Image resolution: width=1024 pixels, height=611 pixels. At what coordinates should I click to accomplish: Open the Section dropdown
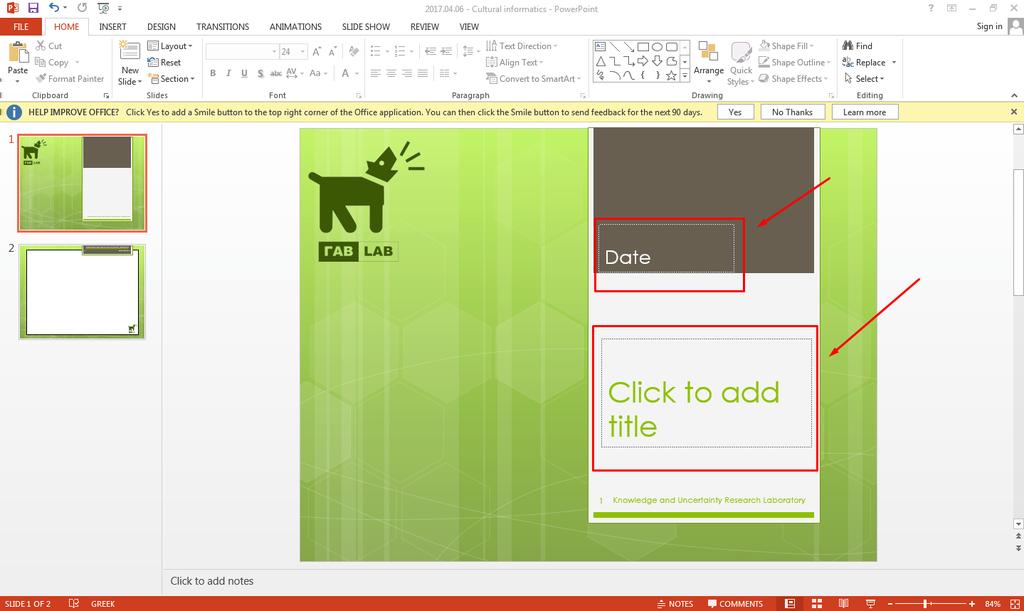171,78
